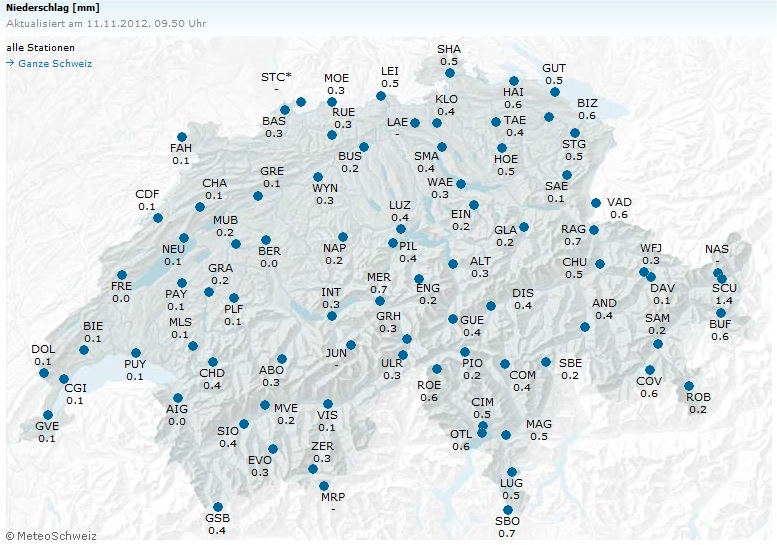The height and width of the screenshot is (545, 777).
Task: Click the GLA station dot
Action: click(524, 227)
